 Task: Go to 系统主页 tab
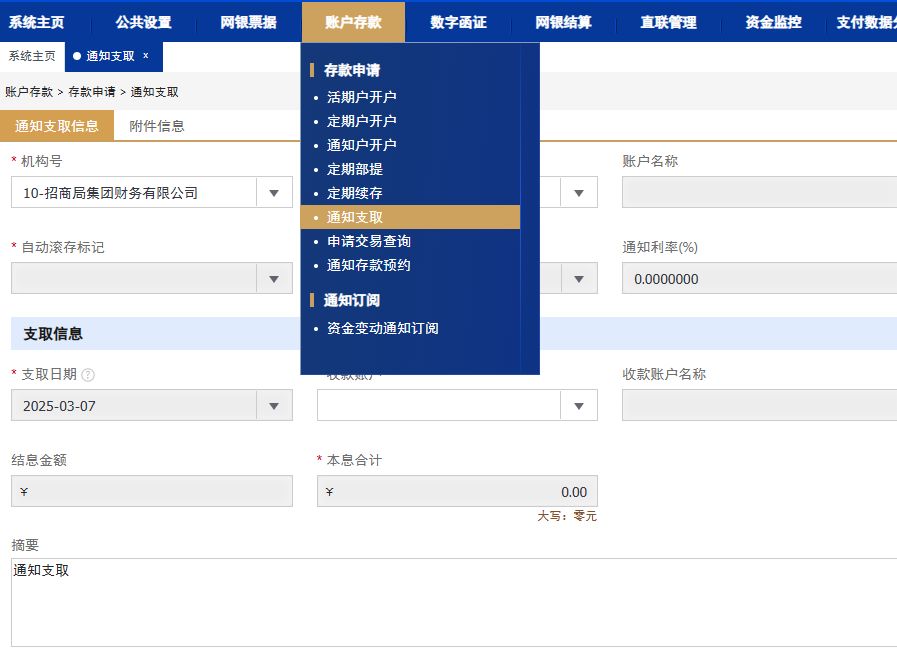[32, 56]
